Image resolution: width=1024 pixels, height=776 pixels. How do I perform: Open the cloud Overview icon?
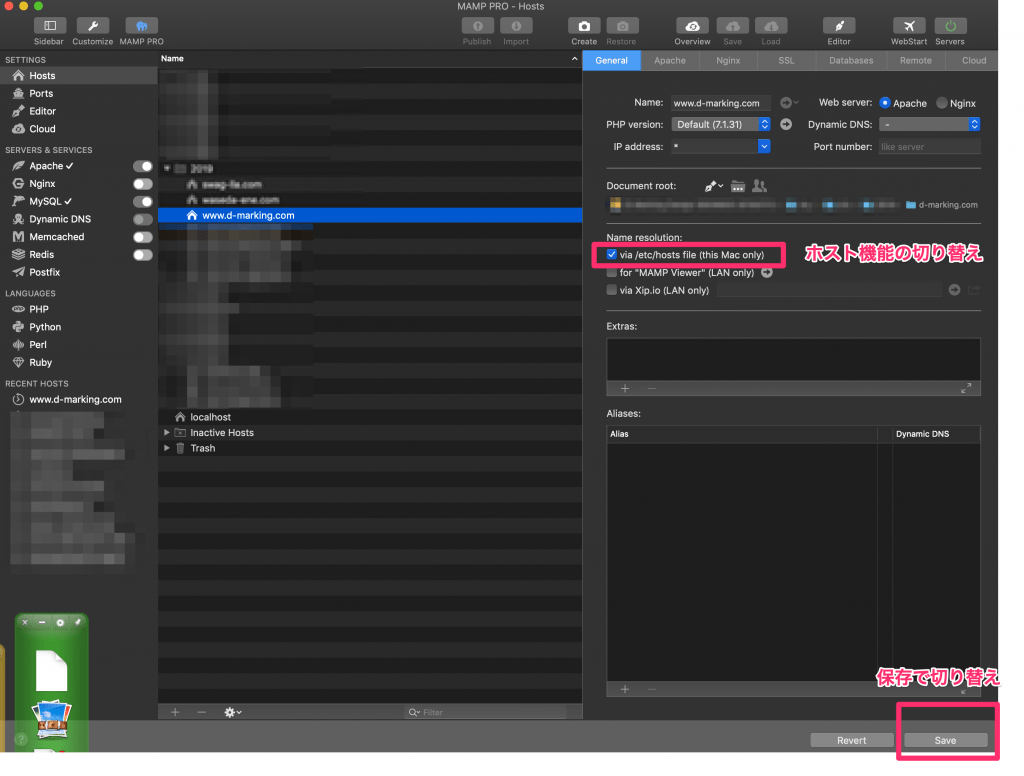click(692, 26)
